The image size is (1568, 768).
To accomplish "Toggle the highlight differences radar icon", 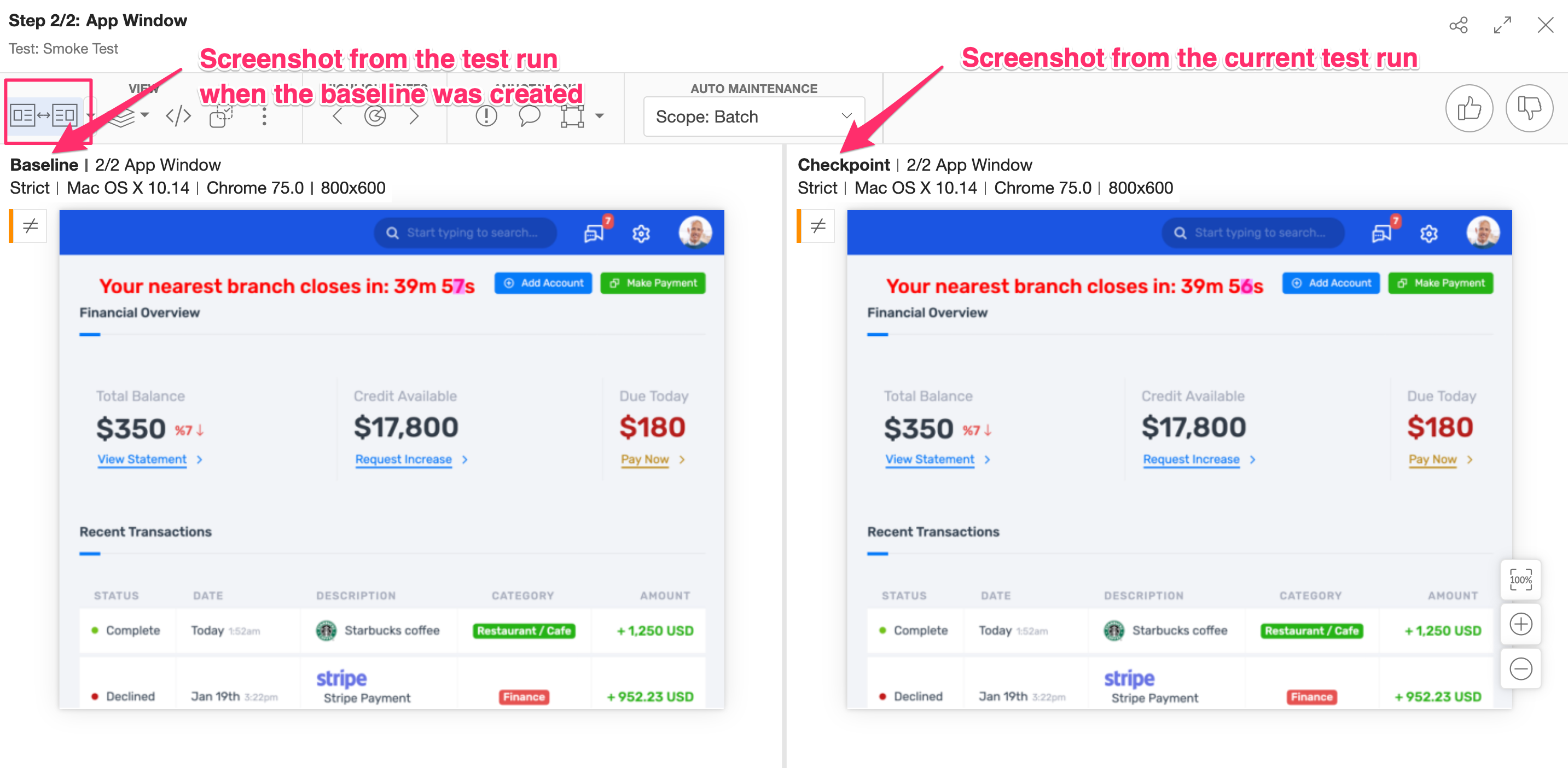I will (x=375, y=115).
